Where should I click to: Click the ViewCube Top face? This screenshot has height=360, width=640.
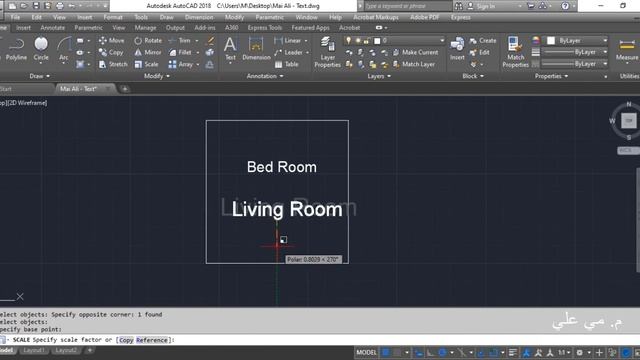point(629,121)
